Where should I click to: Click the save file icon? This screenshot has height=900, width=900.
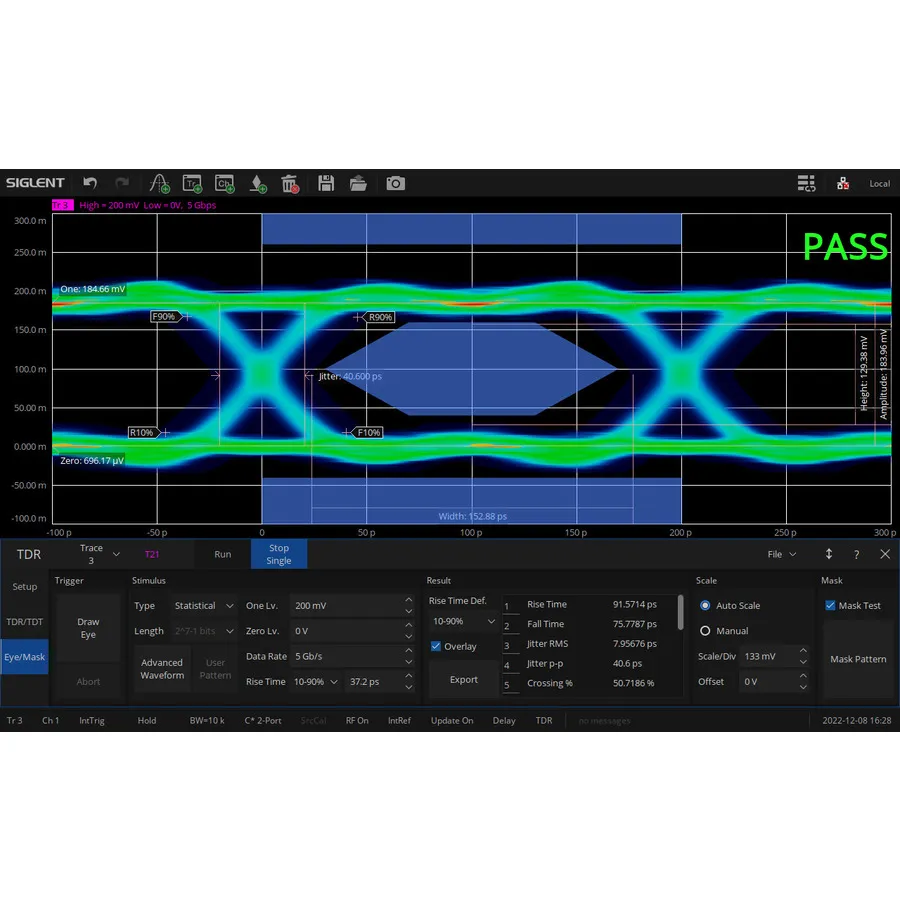click(326, 183)
